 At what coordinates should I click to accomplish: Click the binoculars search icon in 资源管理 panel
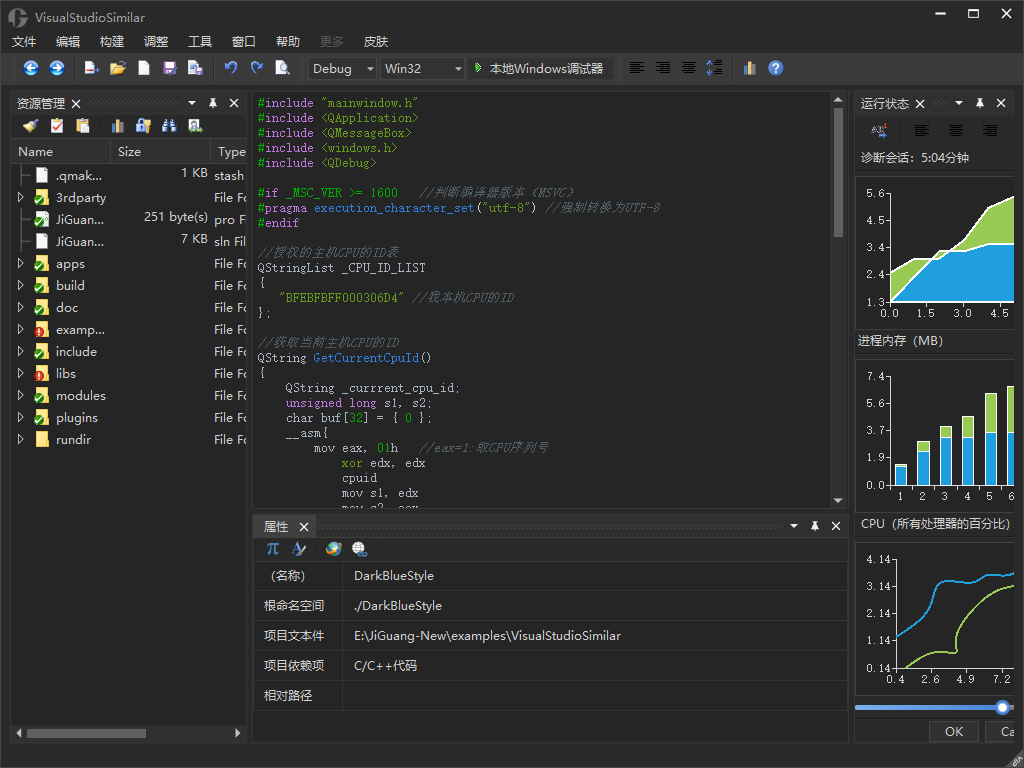pyautogui.click(x=169, y=125)
